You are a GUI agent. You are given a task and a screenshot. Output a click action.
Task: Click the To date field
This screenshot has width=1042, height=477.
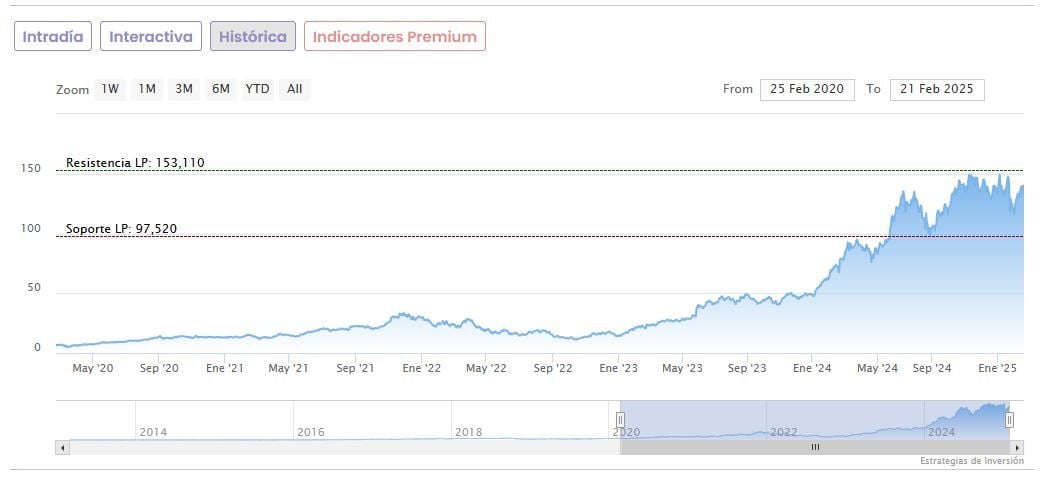point(936,89)
